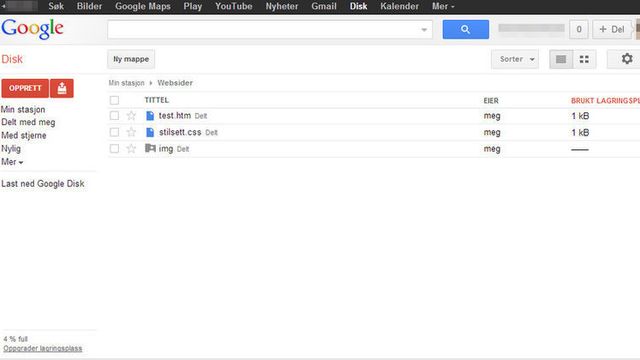This screenshot has height=360, width=640.
Task: Open Gmail in the top bar
Action: coord(324,7)
